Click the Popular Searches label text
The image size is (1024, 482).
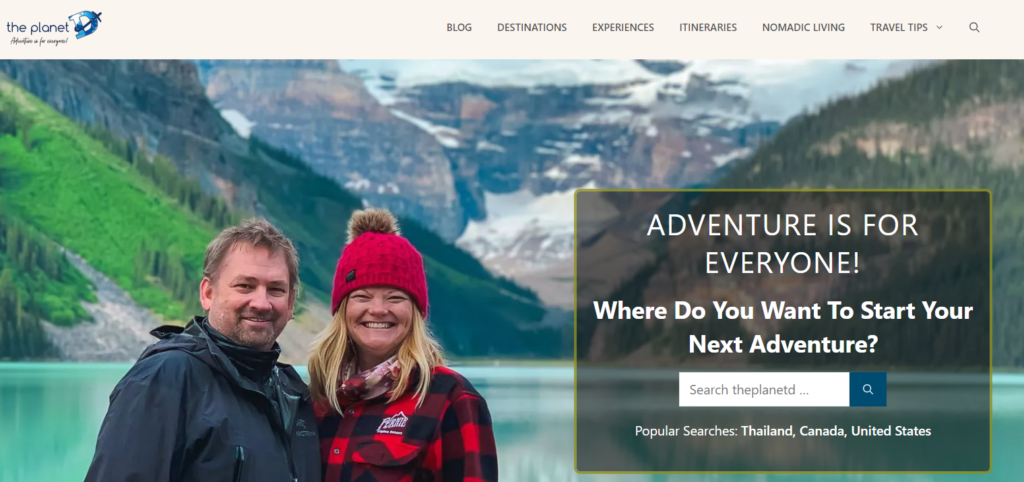point(686,431)
